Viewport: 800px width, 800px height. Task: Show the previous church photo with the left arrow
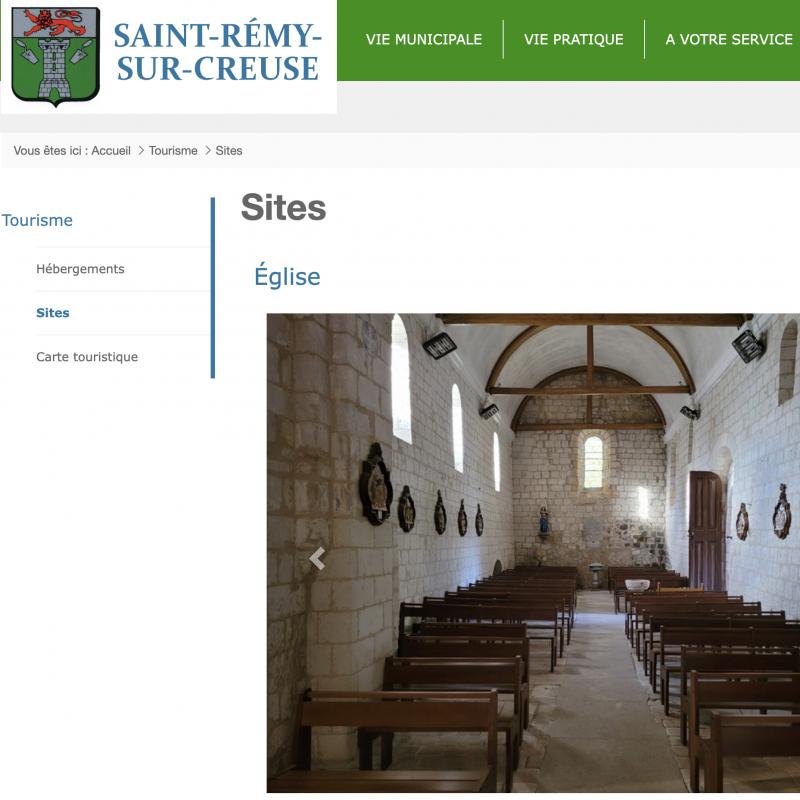(317, 559)
